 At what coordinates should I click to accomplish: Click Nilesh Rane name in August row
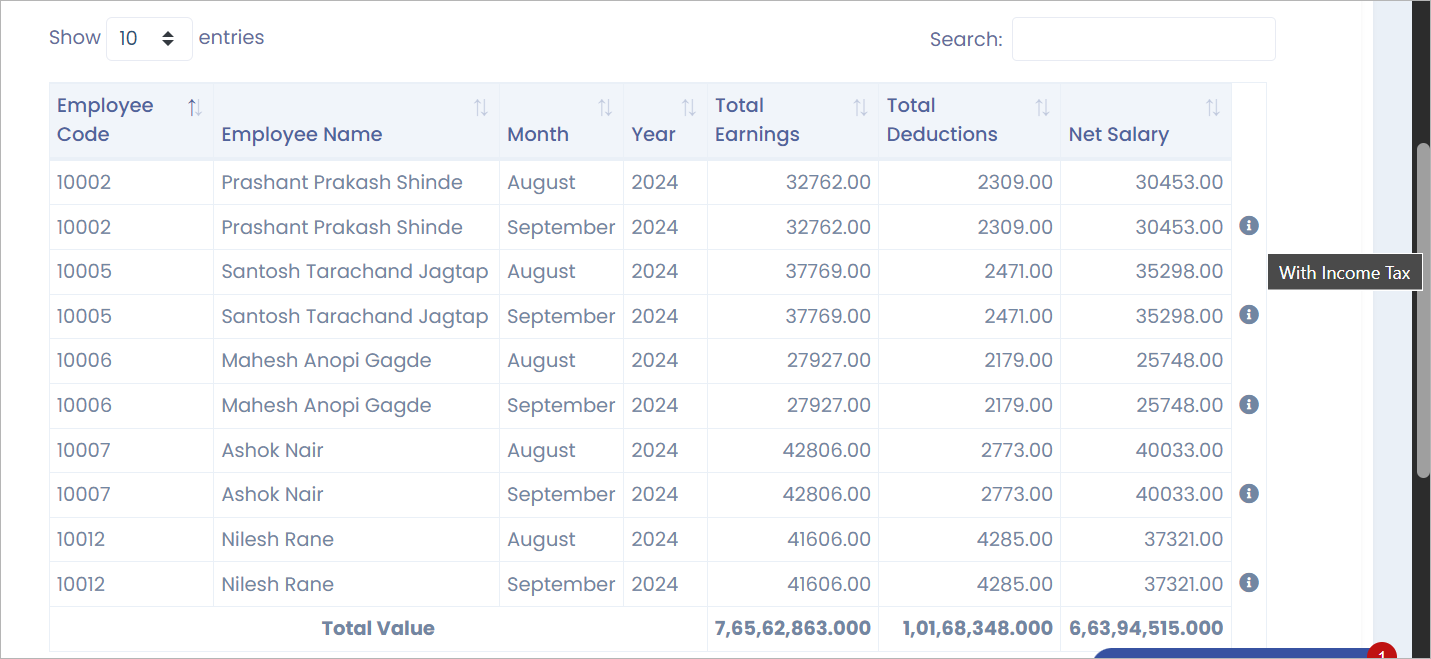[278, 540]
